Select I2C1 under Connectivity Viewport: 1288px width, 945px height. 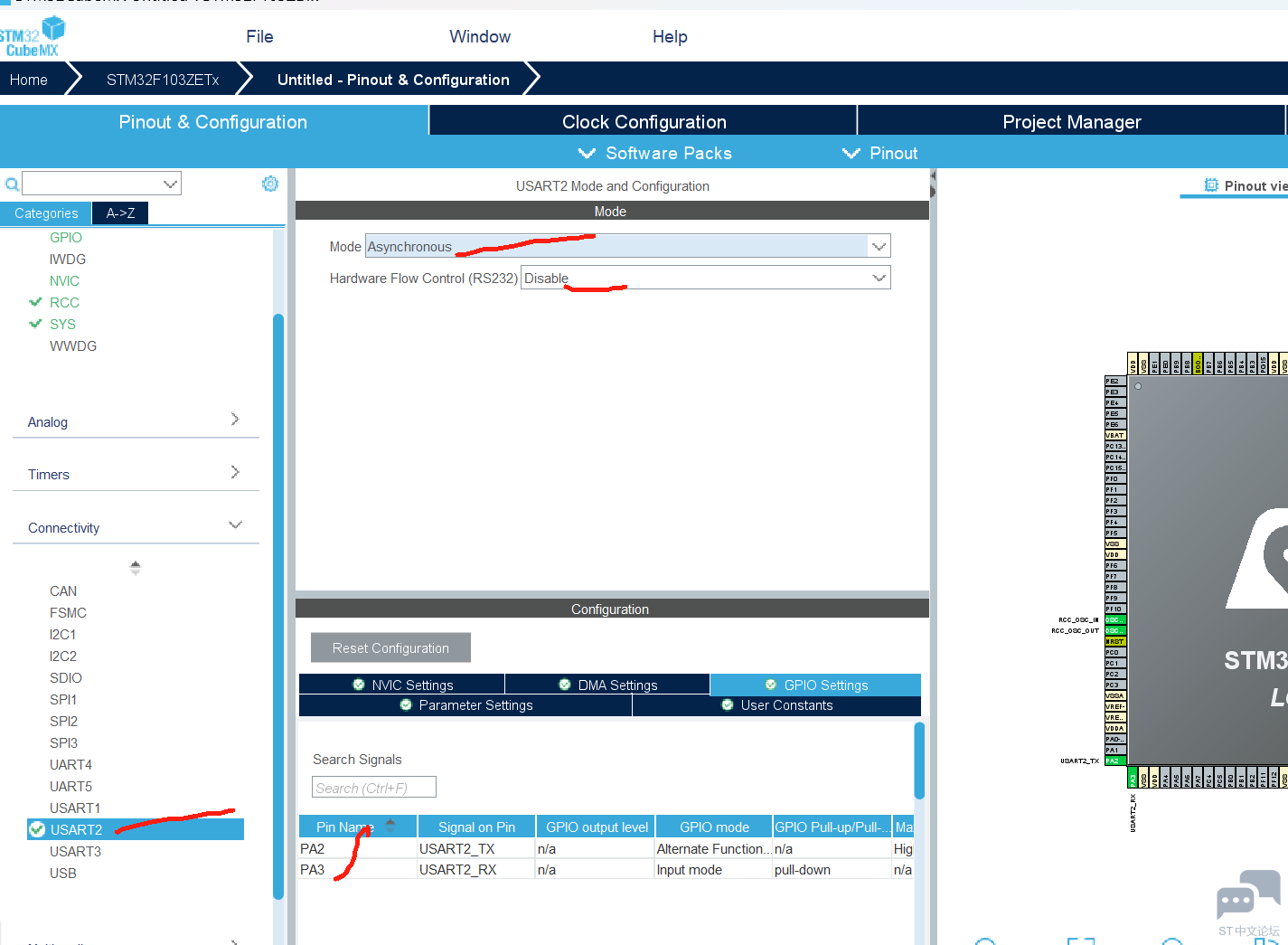point(63,634)
